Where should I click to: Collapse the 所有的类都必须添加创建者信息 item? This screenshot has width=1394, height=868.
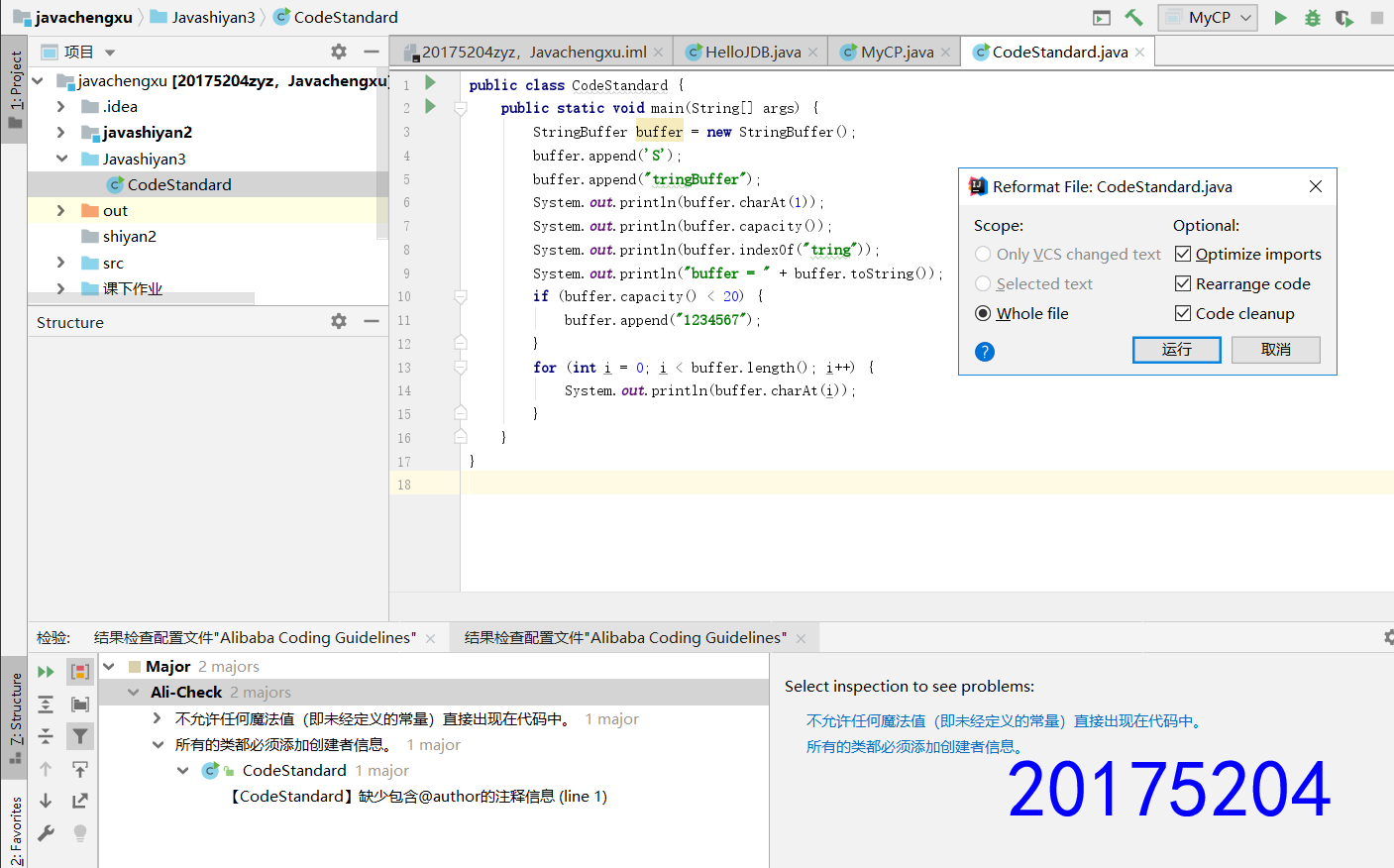tap(158, 744)
